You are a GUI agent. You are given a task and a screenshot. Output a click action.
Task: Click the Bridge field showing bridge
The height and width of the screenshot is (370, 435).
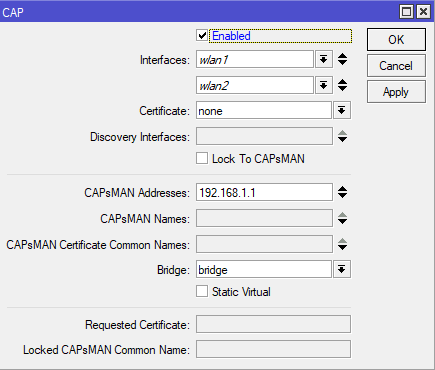pos(264,269)
